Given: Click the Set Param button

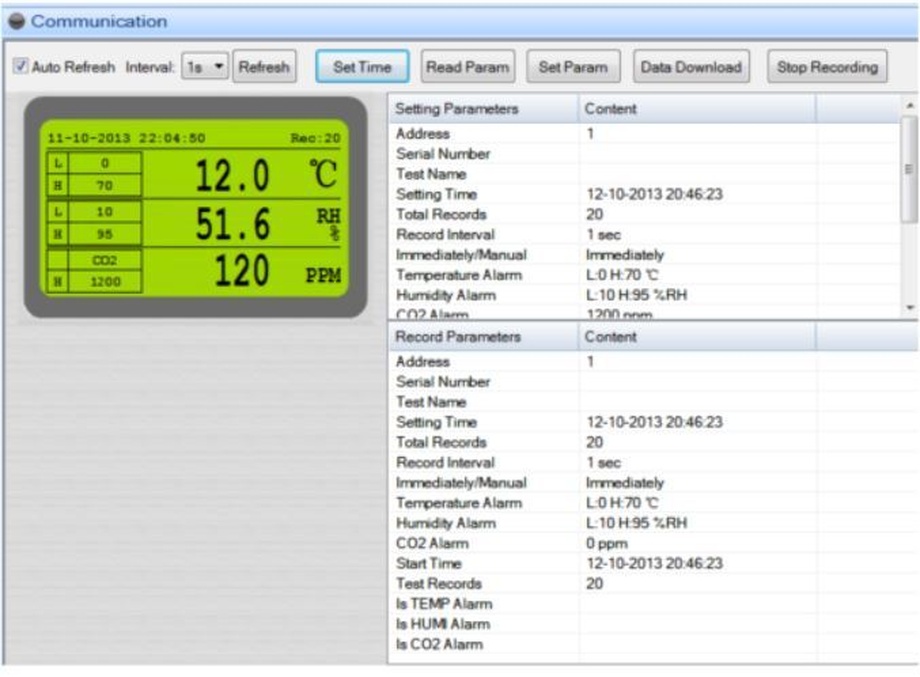Looking at the screenshot, I should (x=573, y=67).
